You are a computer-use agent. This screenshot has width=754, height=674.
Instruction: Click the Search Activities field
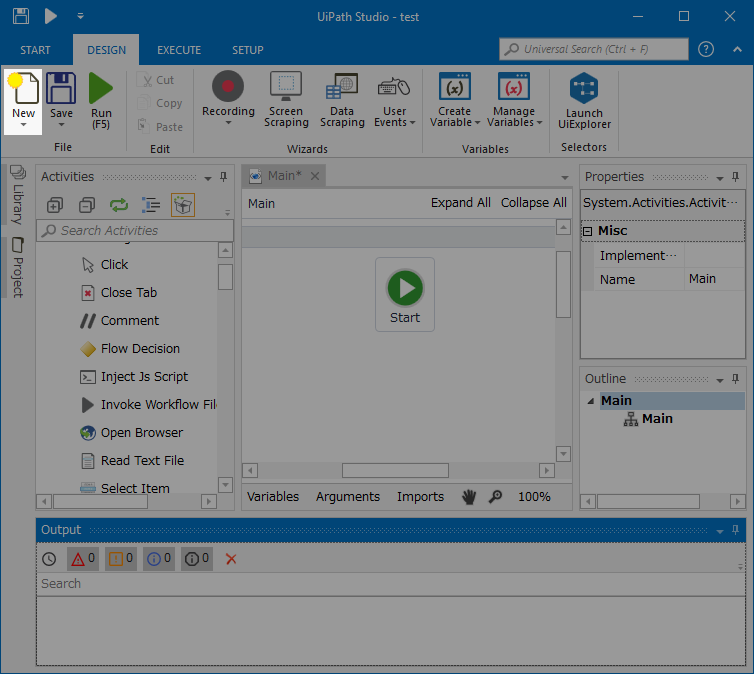[x=135, y=231]
